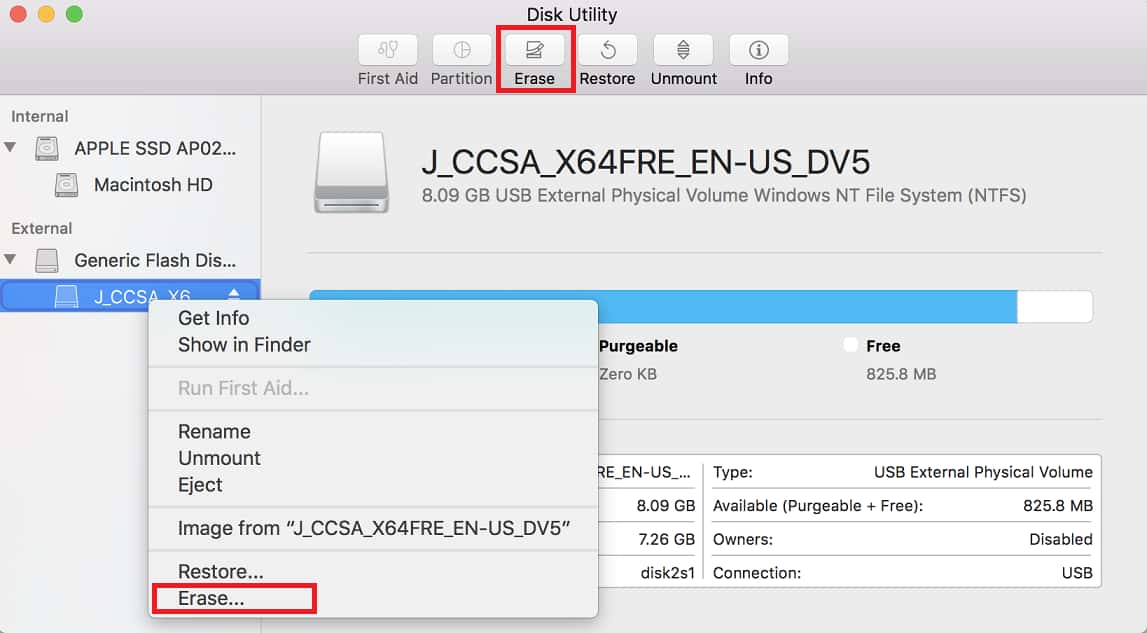Image resolution: width=1147 pixels, height=633 pixels.
Task: Close the Disk Utility window
Action: coord(18,14)
